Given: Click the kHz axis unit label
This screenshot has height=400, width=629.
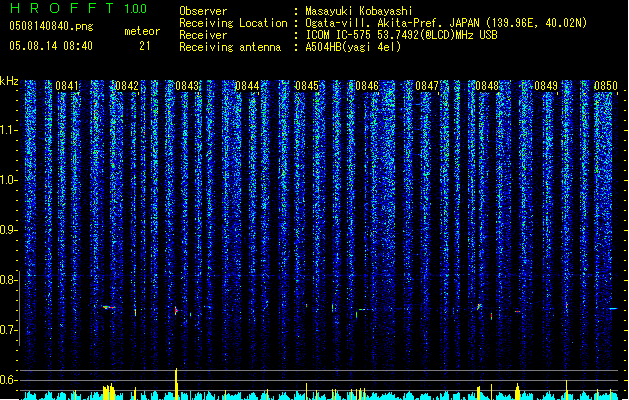Looking at the screenshot, I should (9, 81).
